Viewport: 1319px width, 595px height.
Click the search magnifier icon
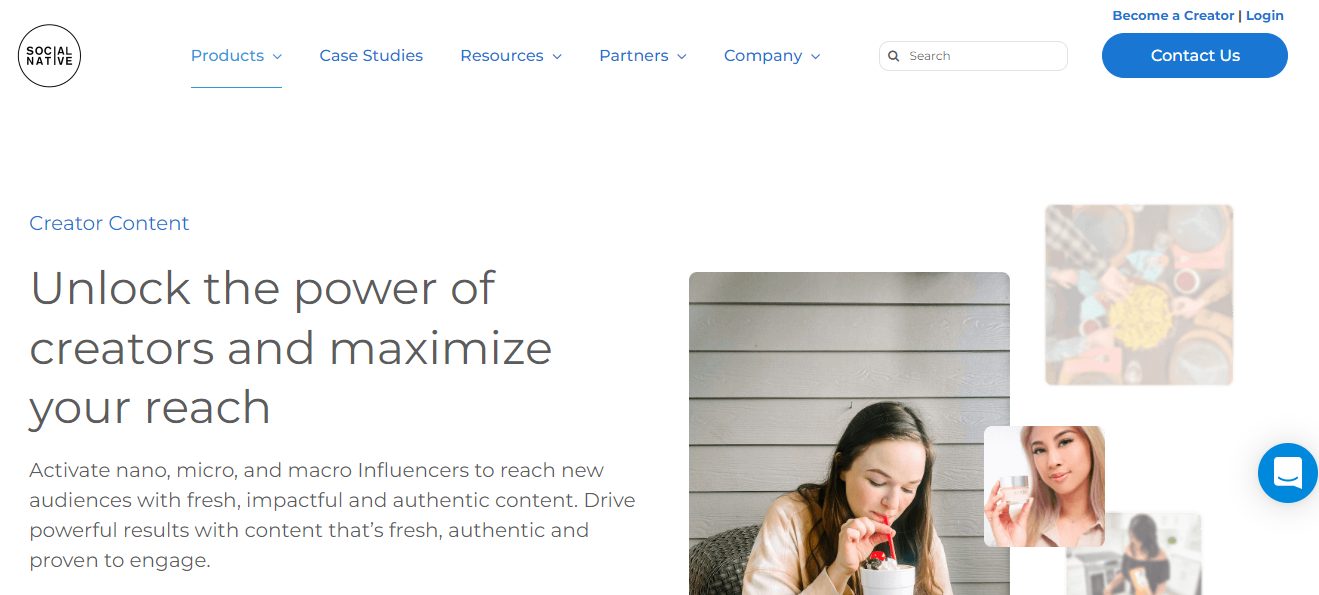pos(894,56)
